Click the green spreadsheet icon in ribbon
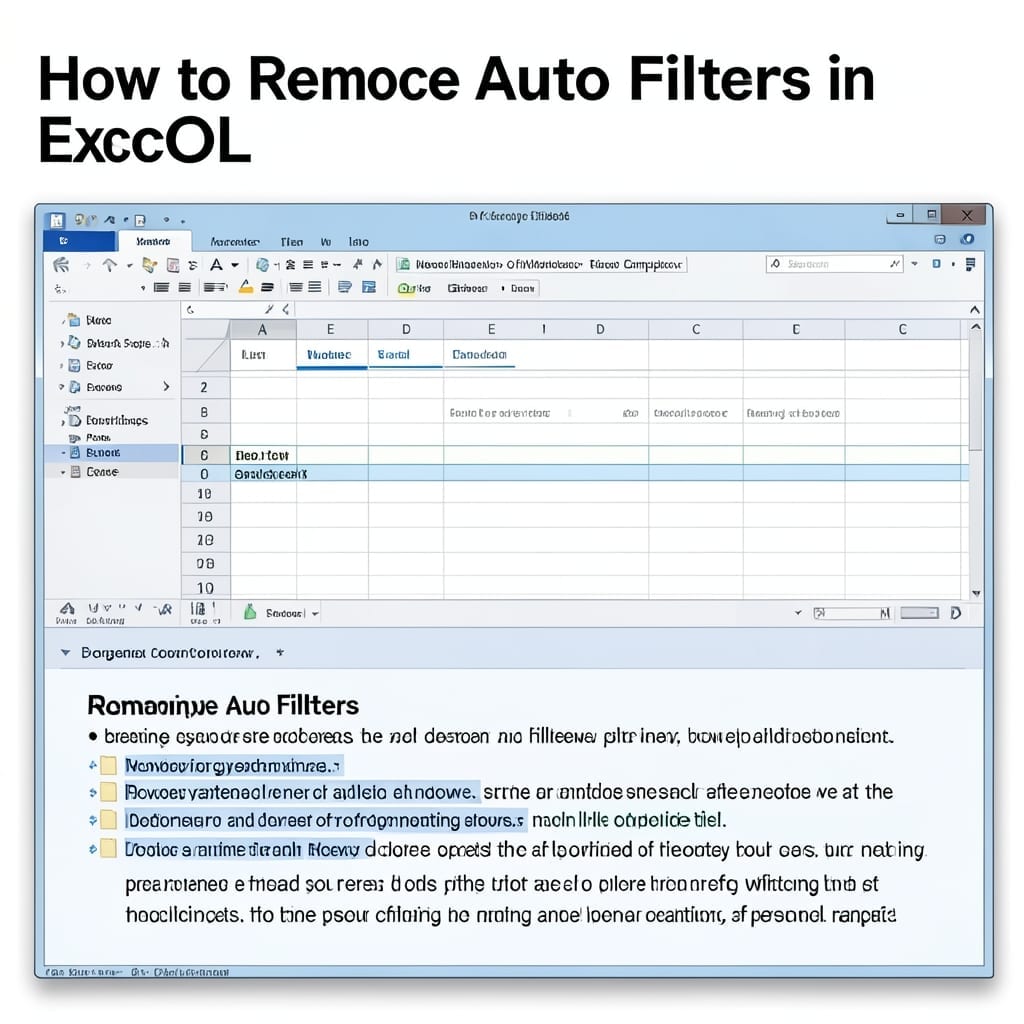This screenshot has width=1024, height=1024. tap(404, 264)
